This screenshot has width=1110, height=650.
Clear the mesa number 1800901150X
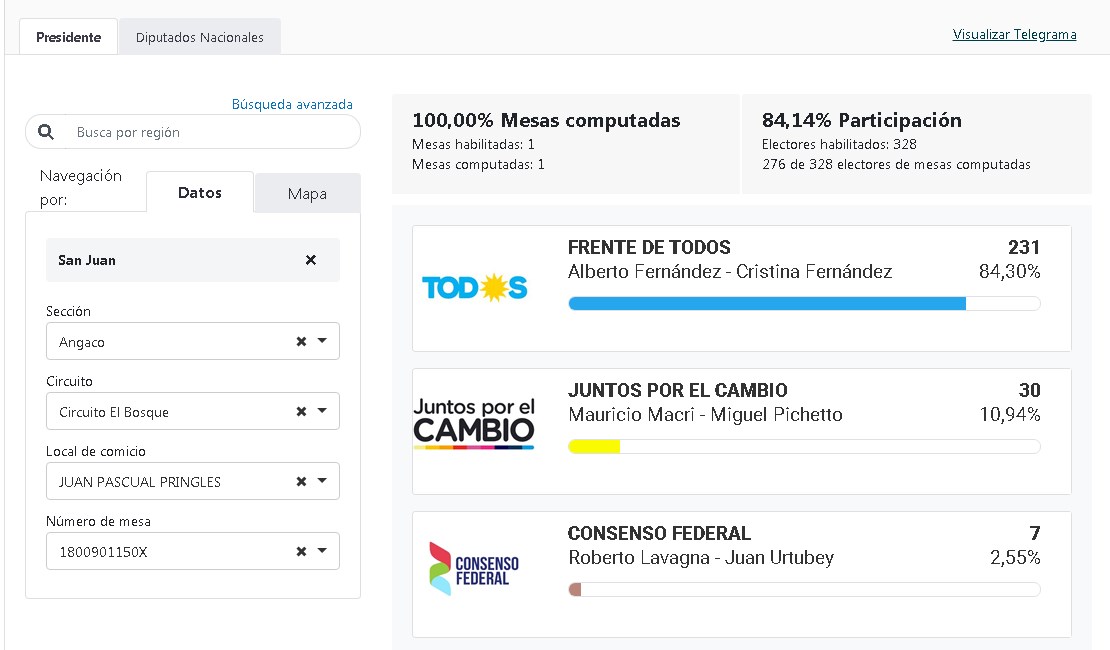pyautogui.click(x=301, y=552)
